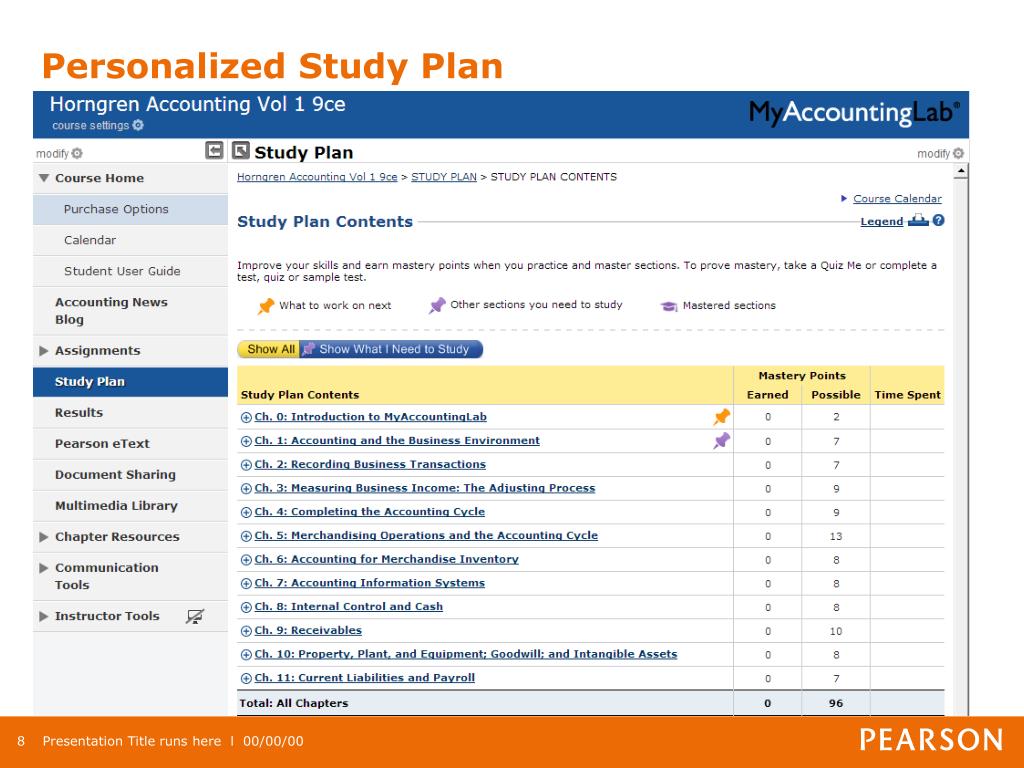Open Ch. 3: Measuring Business Income link

(x=424, y=488)
